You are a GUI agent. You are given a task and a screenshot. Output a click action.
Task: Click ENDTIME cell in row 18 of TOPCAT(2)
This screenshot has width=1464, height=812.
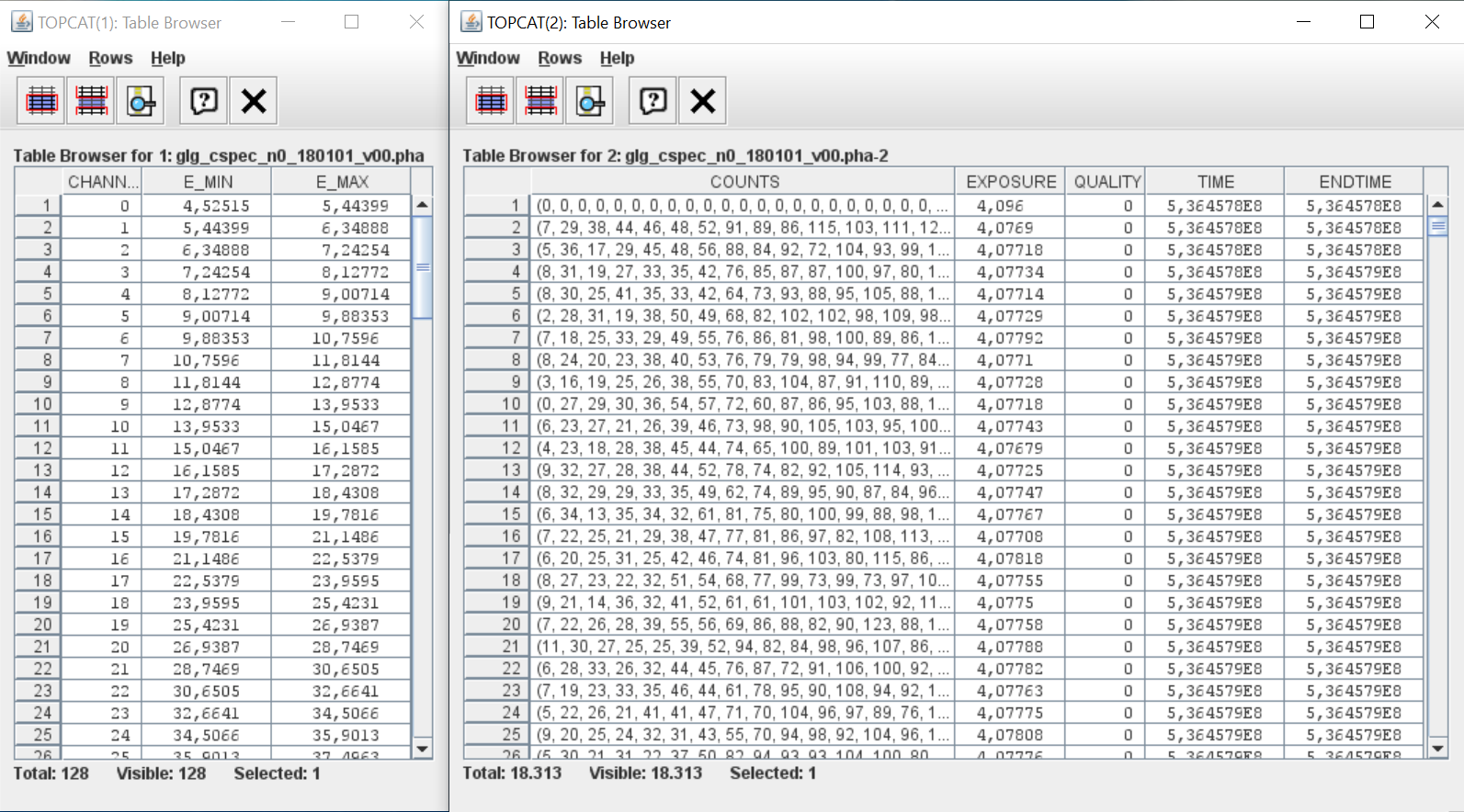pos(1355,581)
